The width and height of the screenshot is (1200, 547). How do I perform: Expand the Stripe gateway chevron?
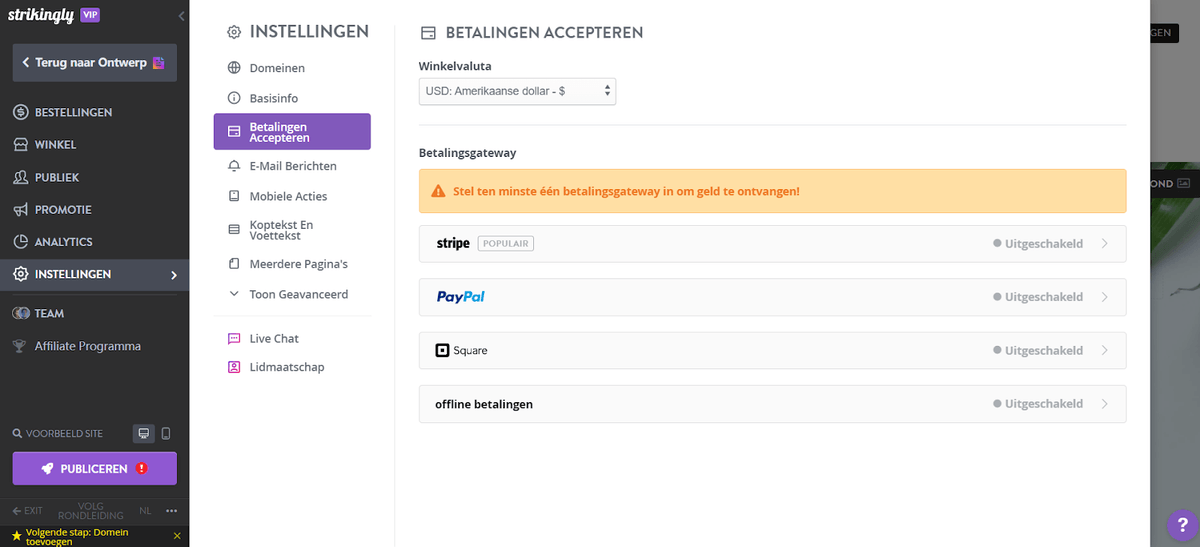click(1104, 243)
